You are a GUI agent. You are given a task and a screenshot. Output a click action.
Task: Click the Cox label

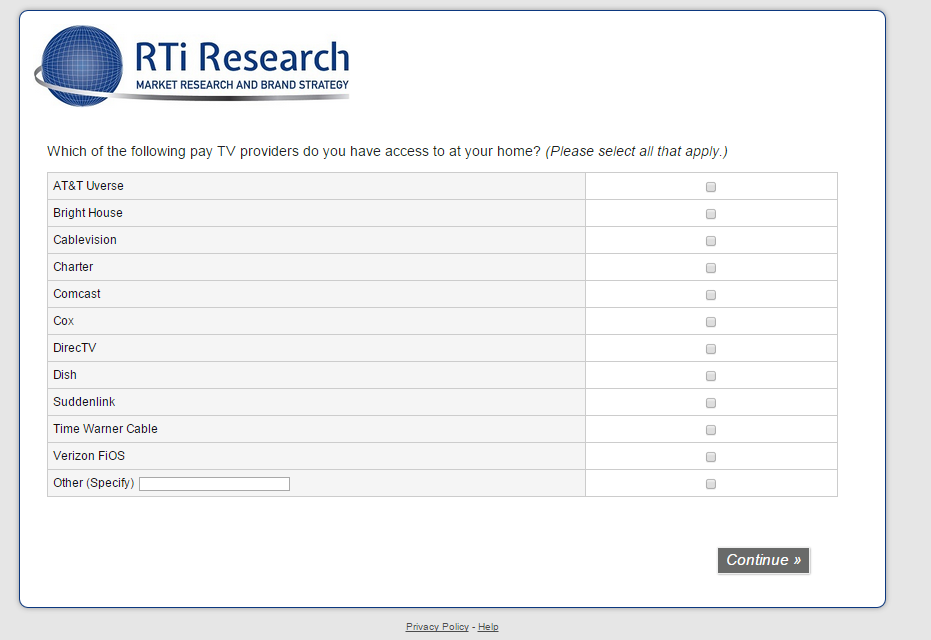[64, 321]
